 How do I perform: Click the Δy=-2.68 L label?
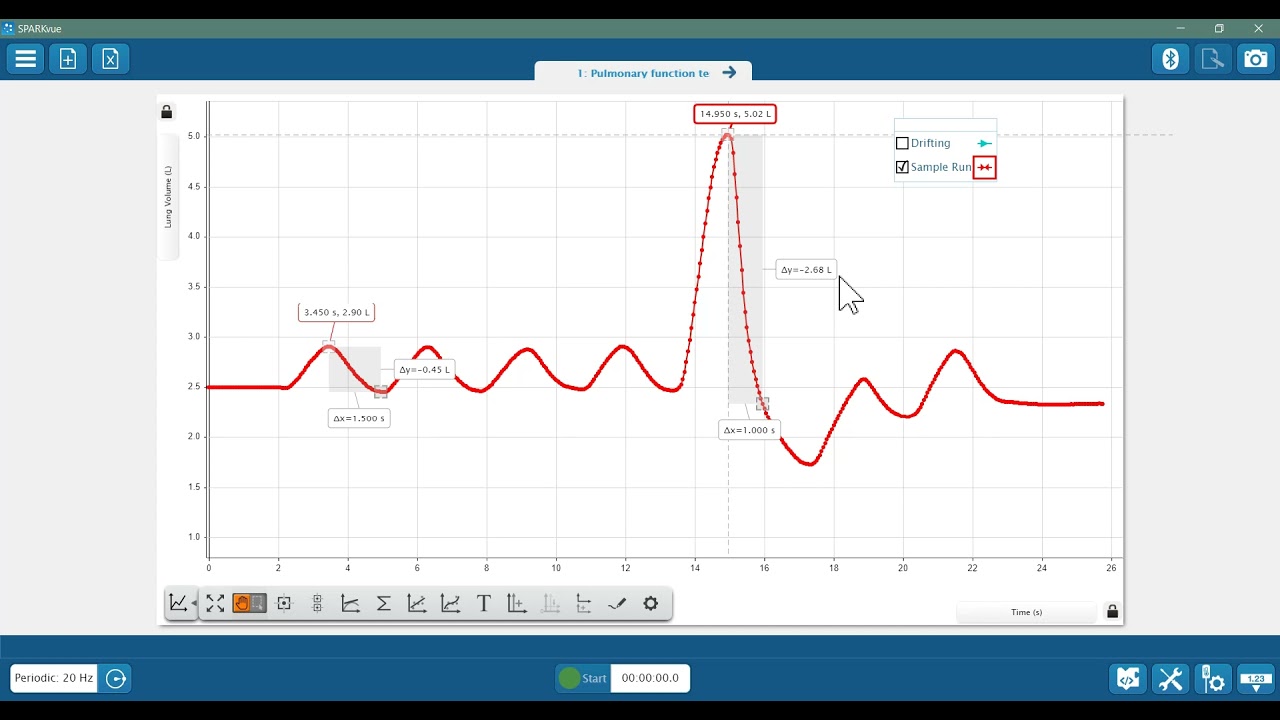click(806, 269)
